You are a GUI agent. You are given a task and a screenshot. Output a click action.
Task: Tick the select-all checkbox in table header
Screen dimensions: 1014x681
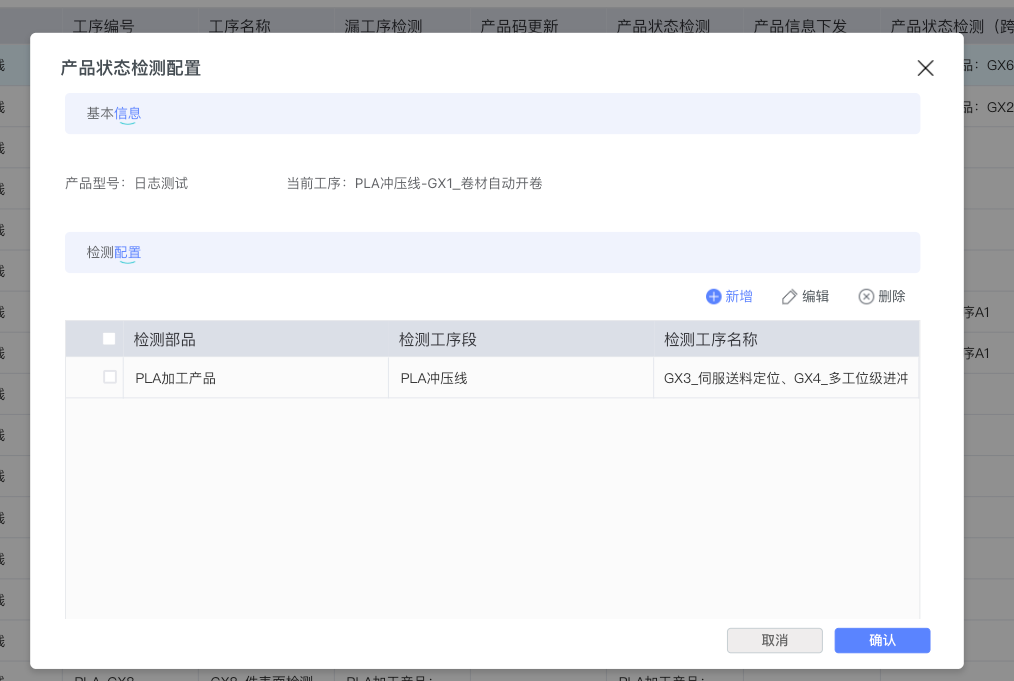[109, 339]
